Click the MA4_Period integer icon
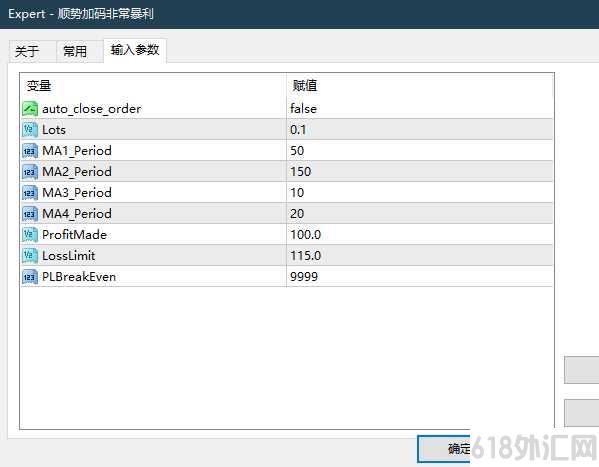The height and width of the screenshot is (467, 599). click(30, 214)
